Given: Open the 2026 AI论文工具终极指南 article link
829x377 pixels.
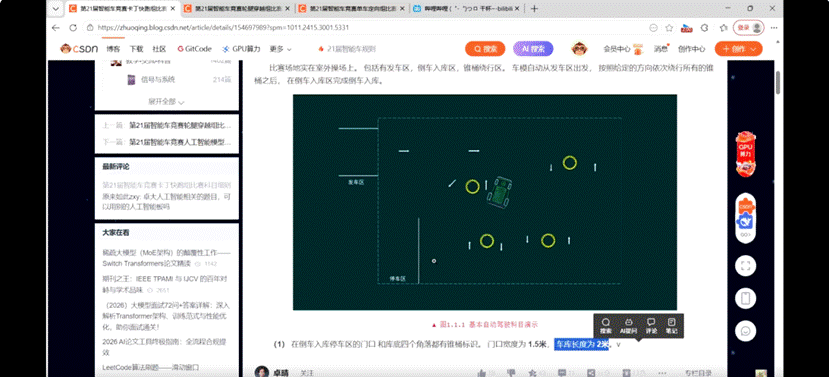Looking at the screenshot, I should point(166,346).
